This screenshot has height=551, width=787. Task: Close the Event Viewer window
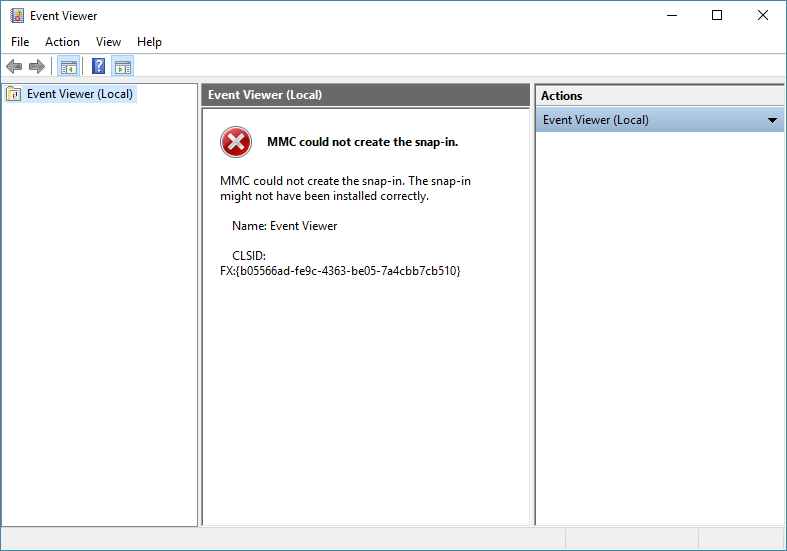(x=763, y=16)
